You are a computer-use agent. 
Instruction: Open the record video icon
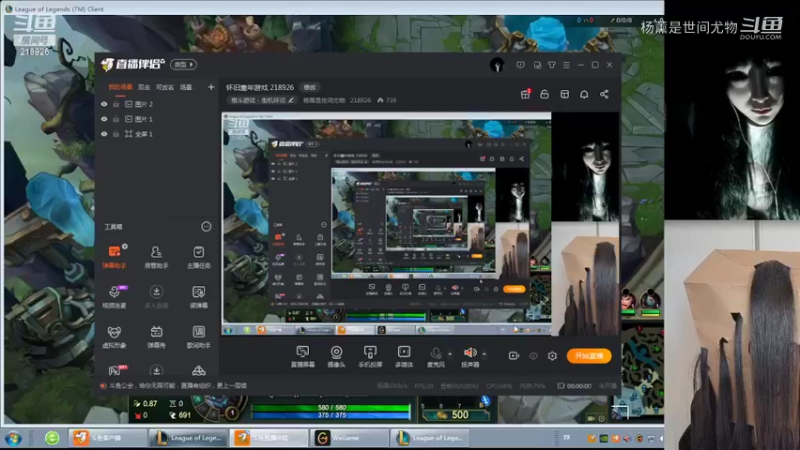514,356
